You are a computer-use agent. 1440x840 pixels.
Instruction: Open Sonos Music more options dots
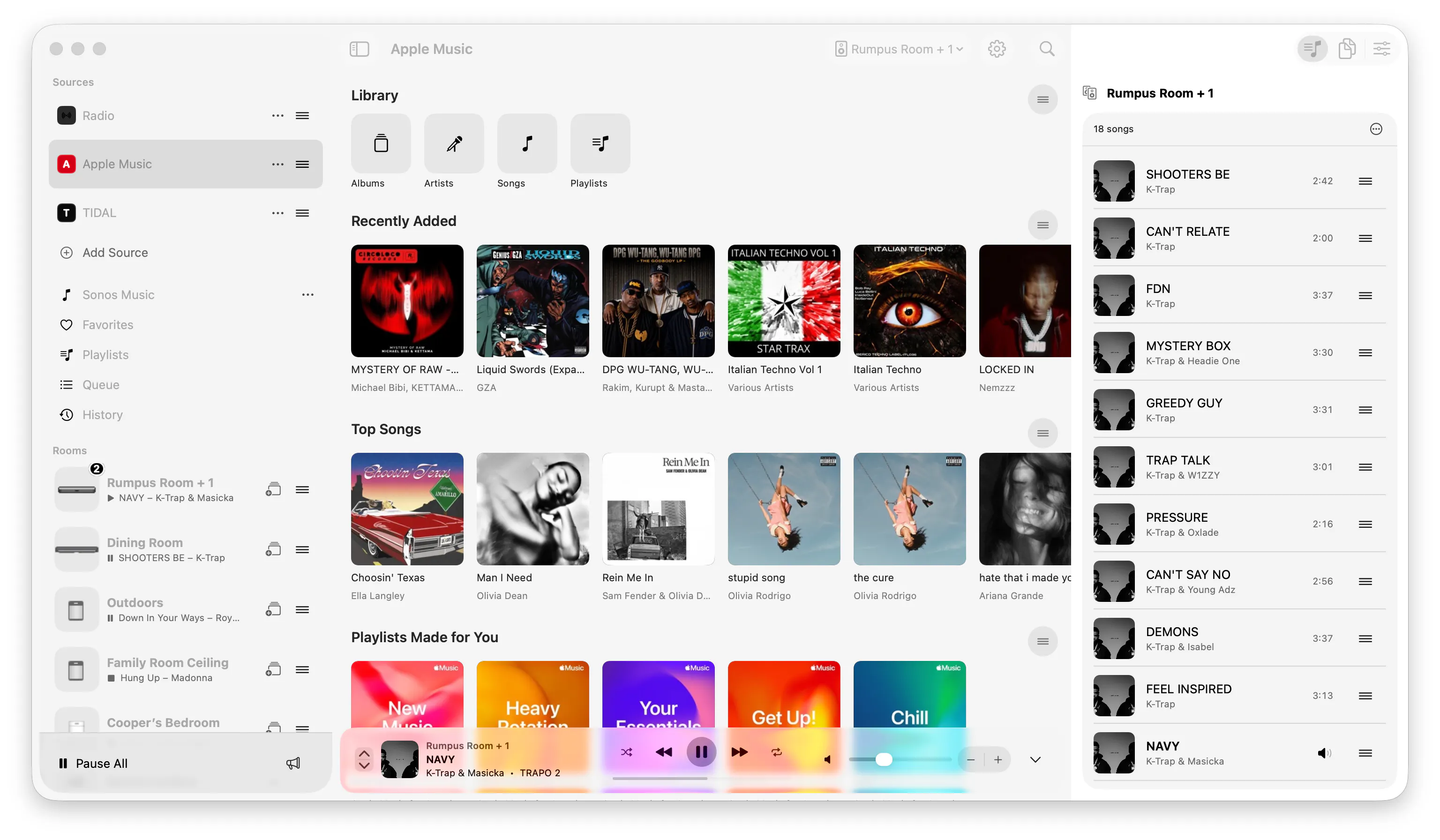307,295
